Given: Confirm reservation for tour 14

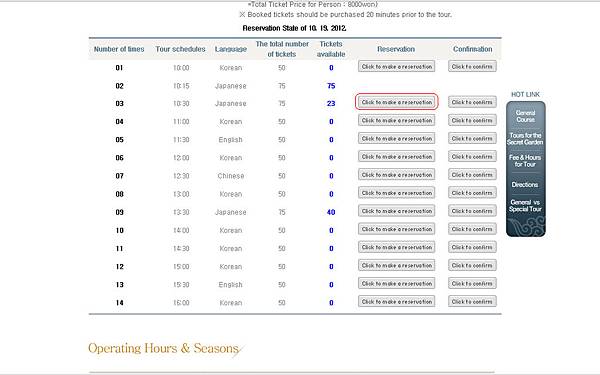Looking at the screenshot, I should pos(472,302).
